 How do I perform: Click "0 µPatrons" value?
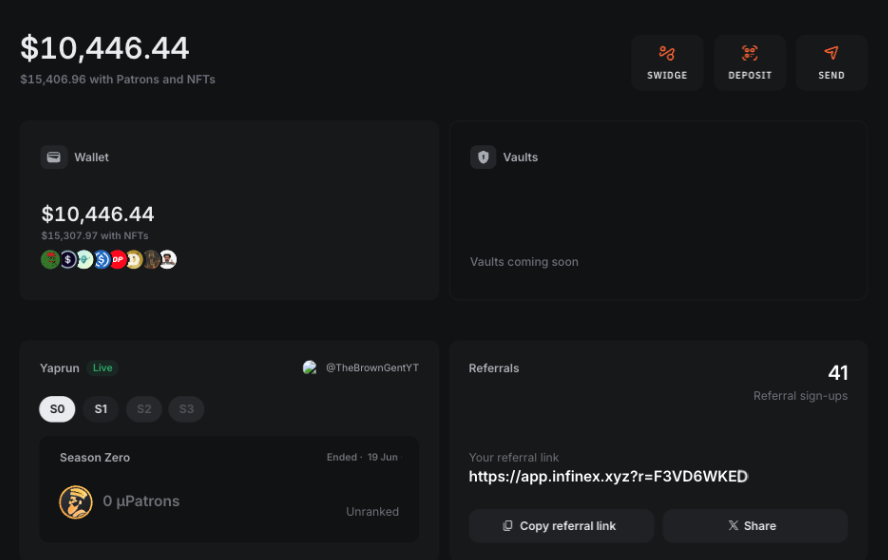click(x=141, y=501)
